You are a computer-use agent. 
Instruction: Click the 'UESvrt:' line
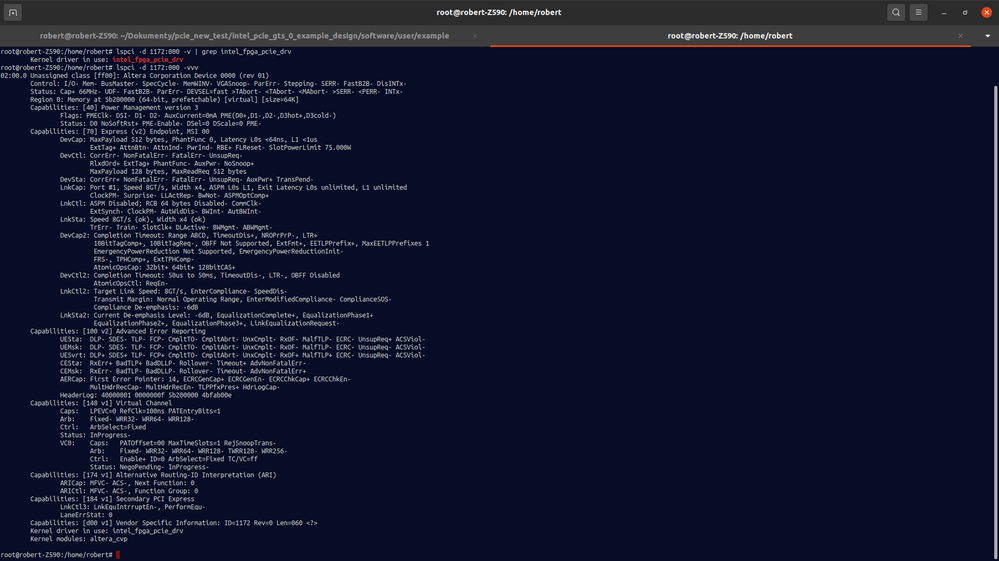click(x=243, y=355)
